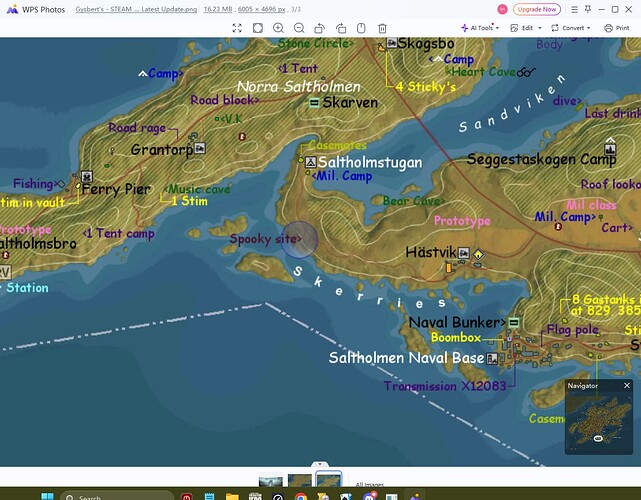The width and height of the screenshot is (641, 500).
Task: Click the fit-to-window icon
Action: point(258,28)
